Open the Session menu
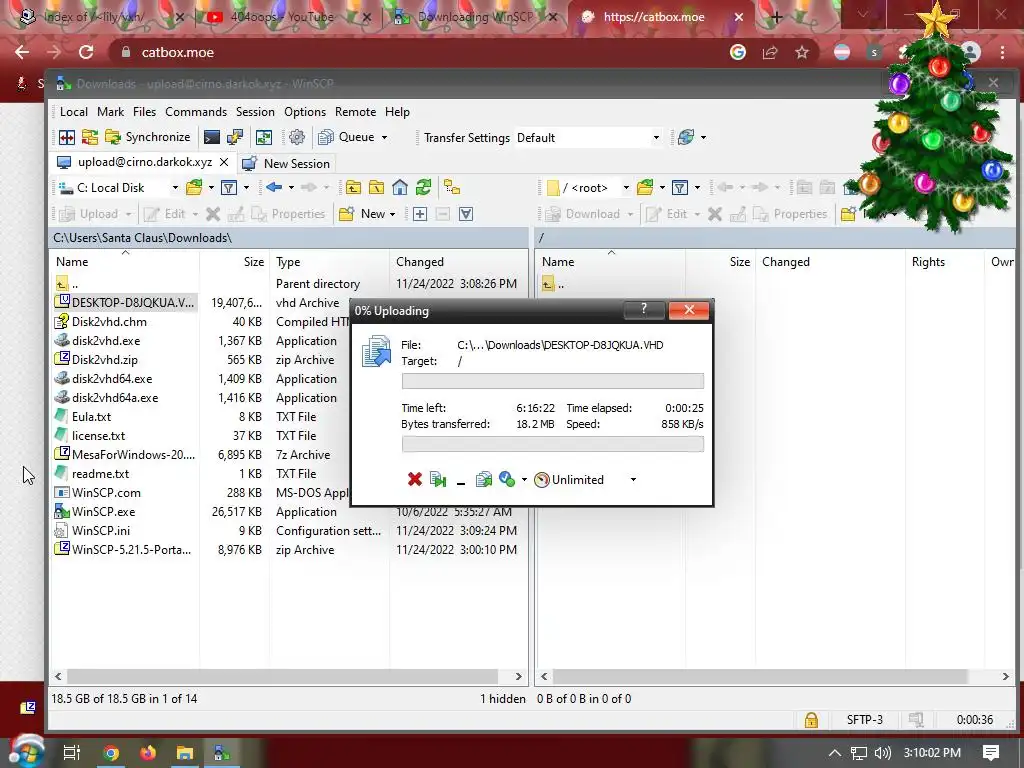 click(255, 112)
